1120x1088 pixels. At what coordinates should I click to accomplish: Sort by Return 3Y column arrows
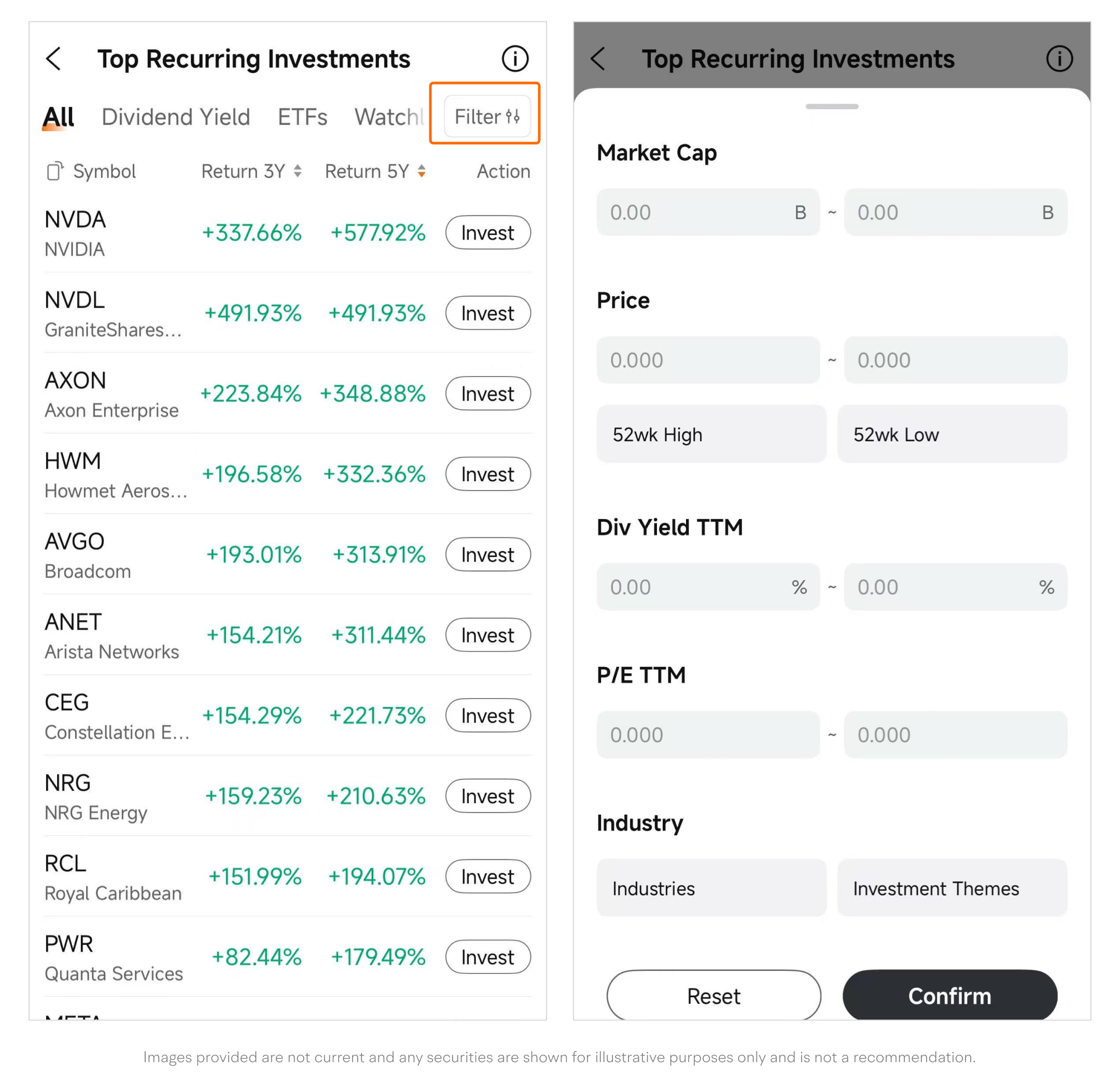298,171
